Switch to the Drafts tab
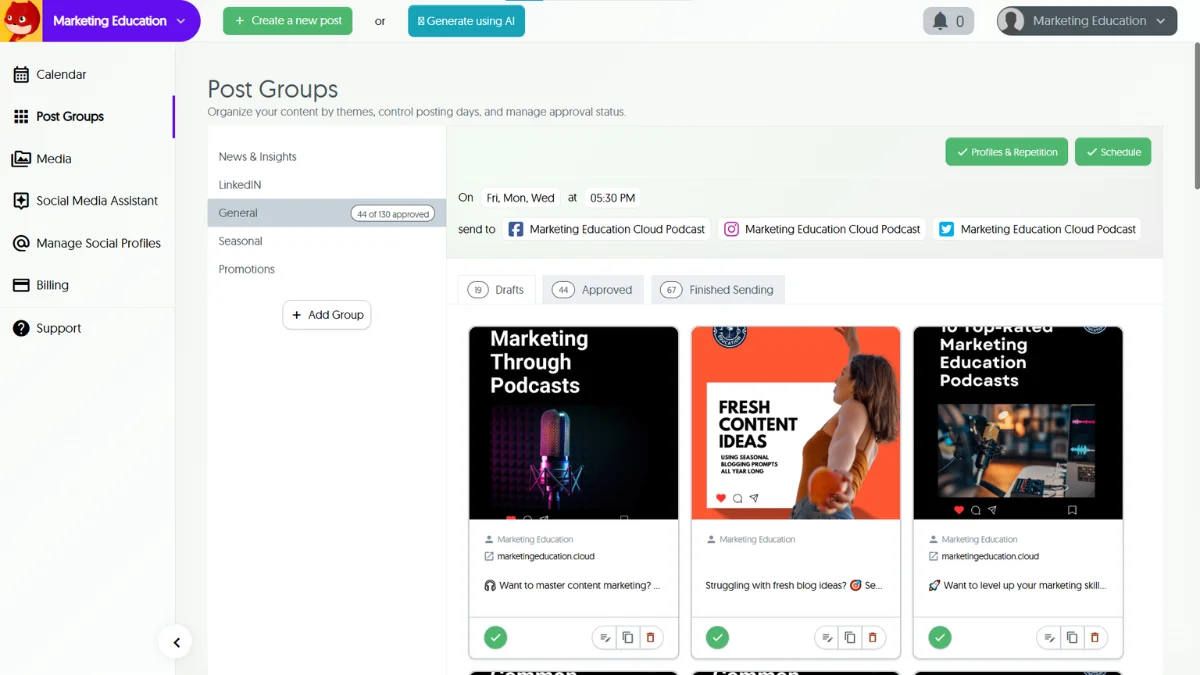 tap(497, 290)
